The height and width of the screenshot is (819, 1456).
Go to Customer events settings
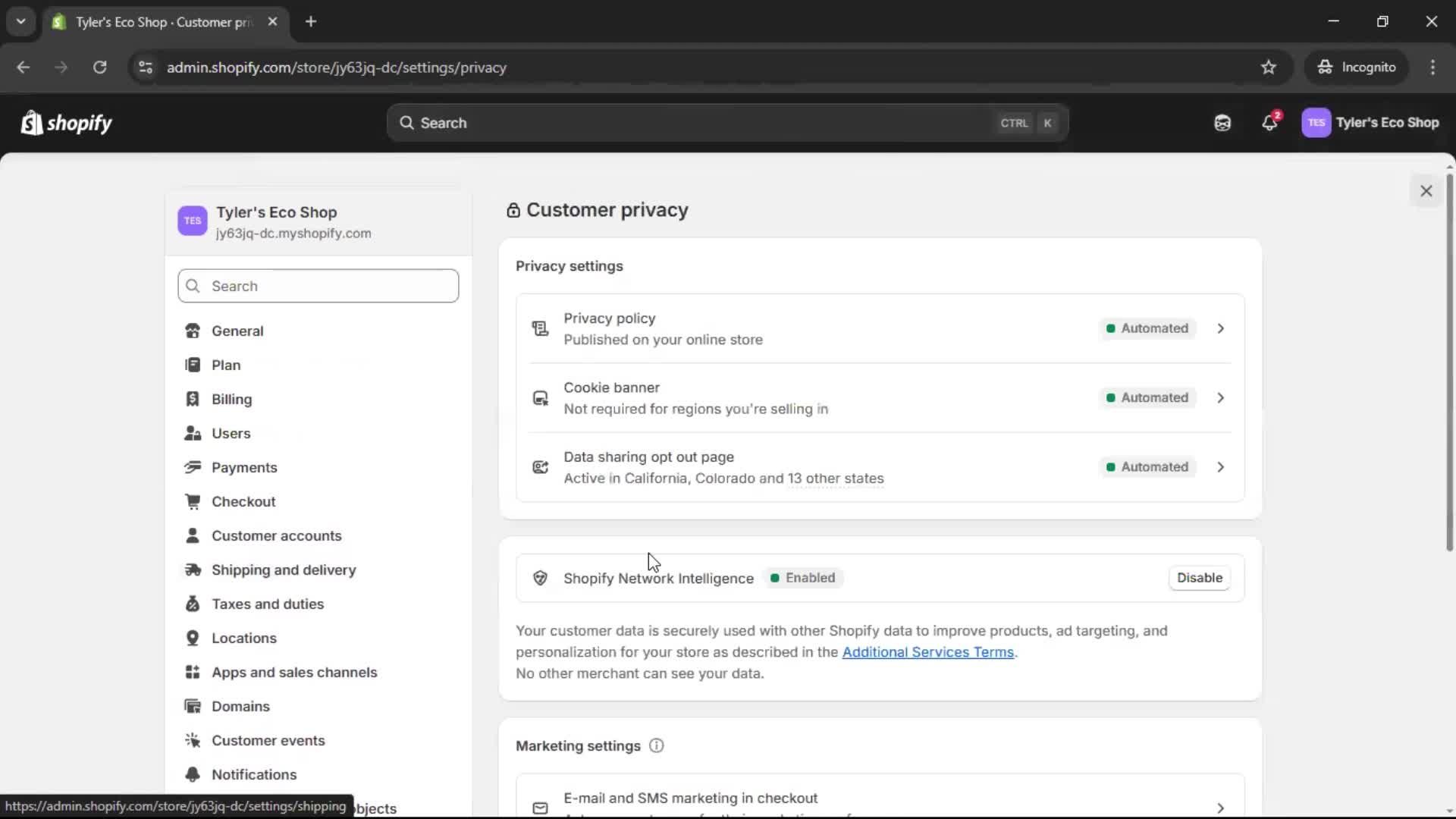click(x=268, y=740)
